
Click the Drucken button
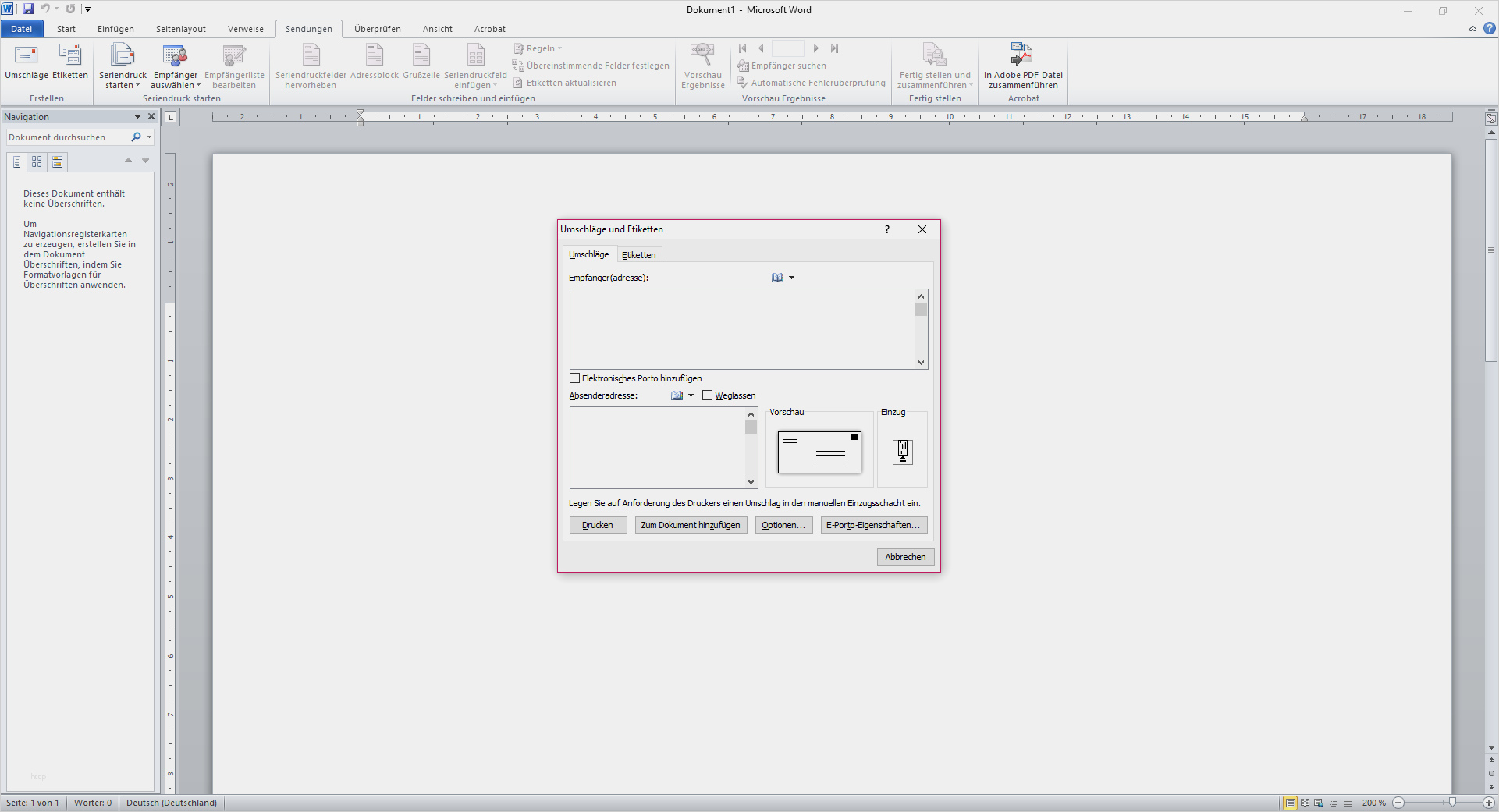point(598,525)
